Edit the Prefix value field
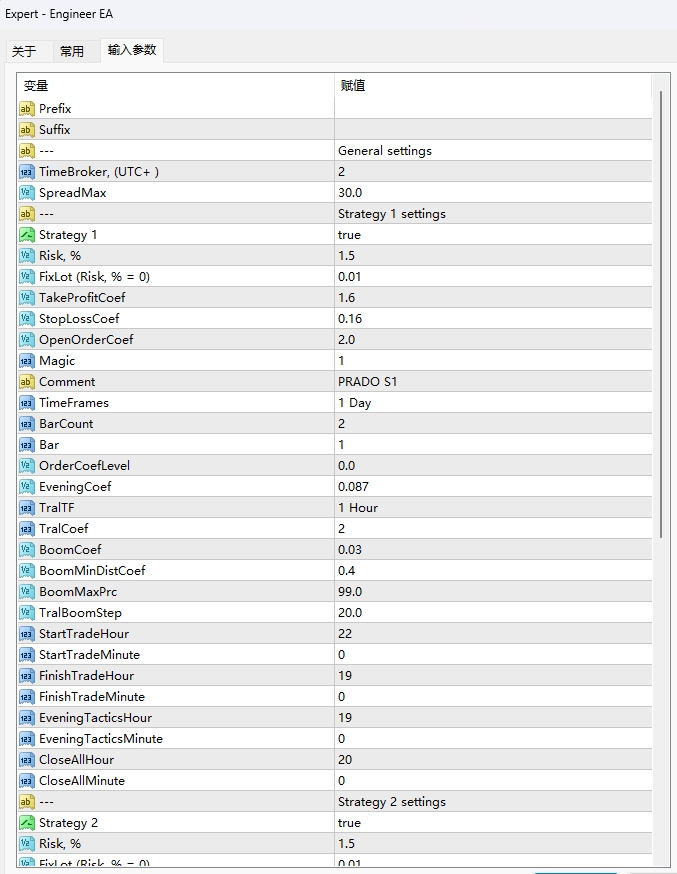Image resolution: width=677 pixels, height=874 pixels. [x=493, y=109]
